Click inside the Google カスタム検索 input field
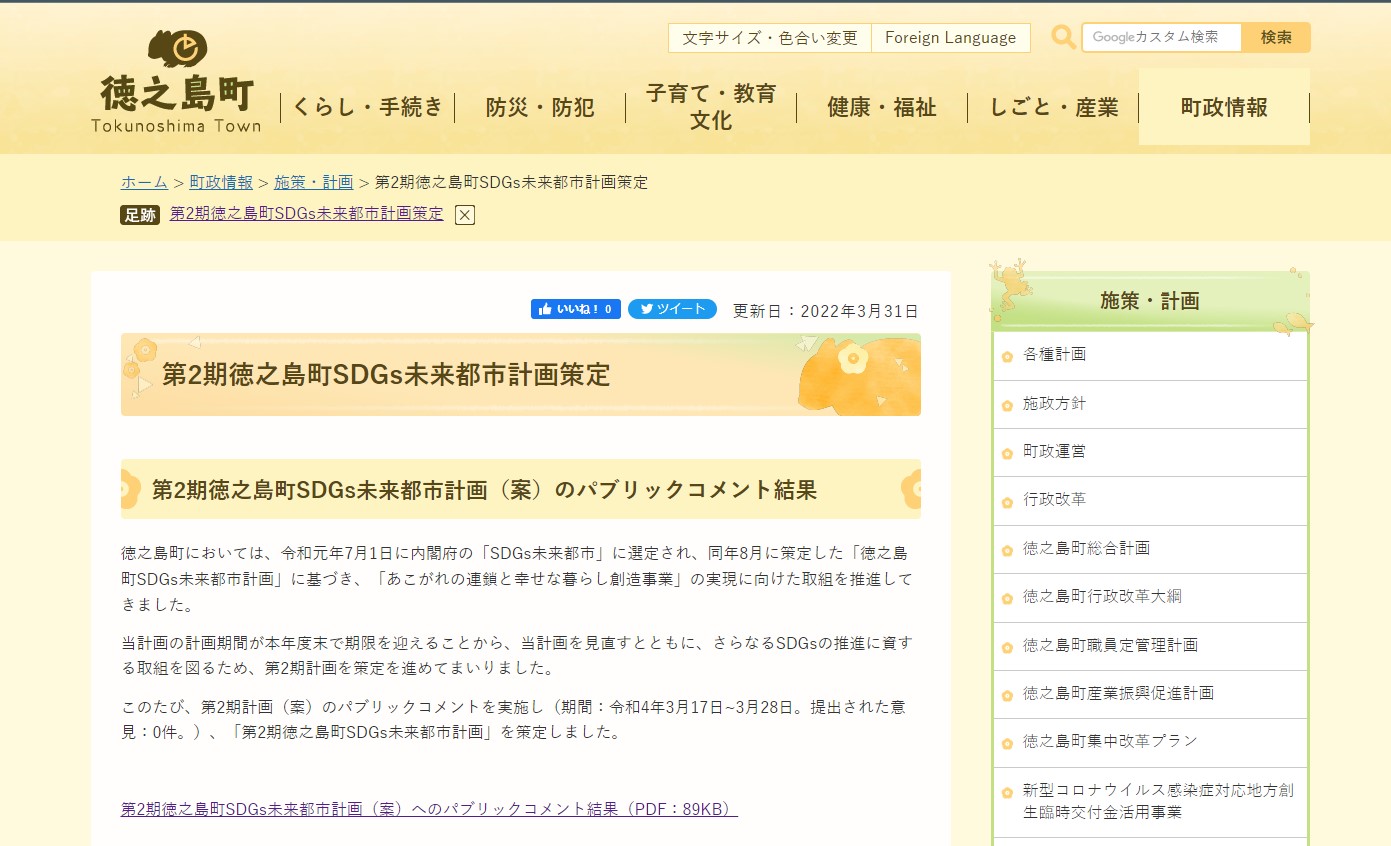 [x=1160, y=37]
